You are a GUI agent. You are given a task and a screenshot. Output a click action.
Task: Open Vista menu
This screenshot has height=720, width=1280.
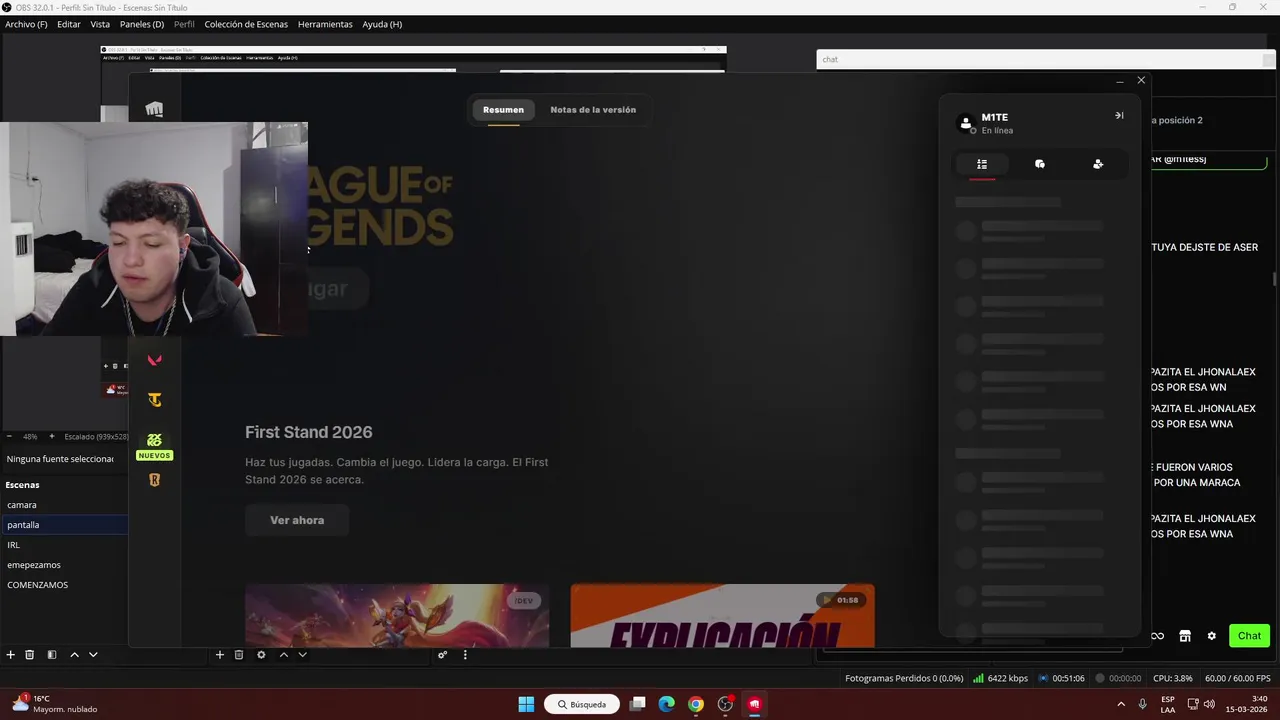click(x=100, y=24)
